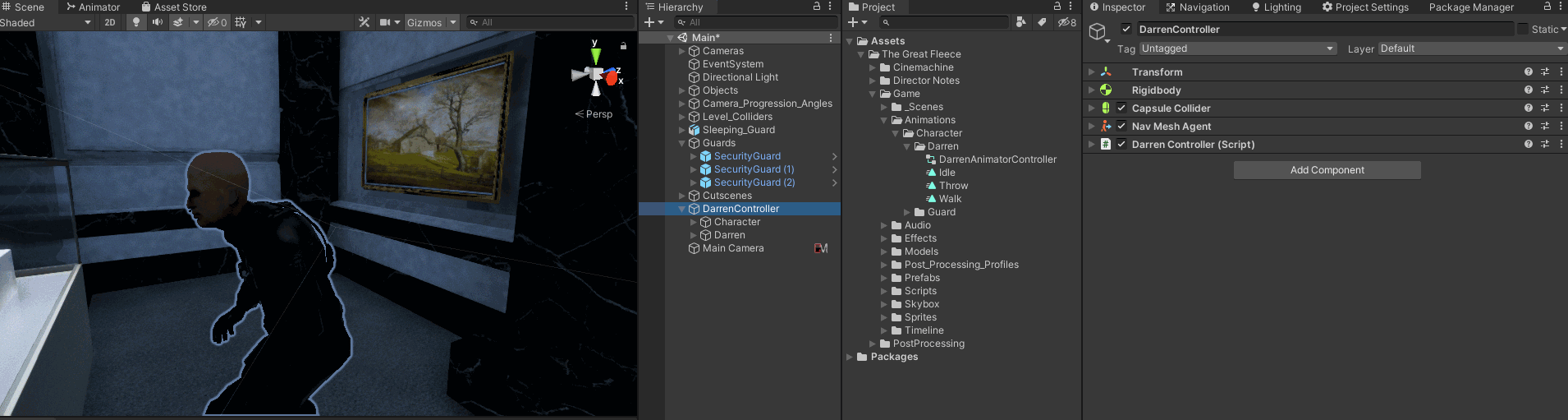Toggle the Static checkbox
The height and width of the screenshot is (420, 1568).
coord(1523,29)
